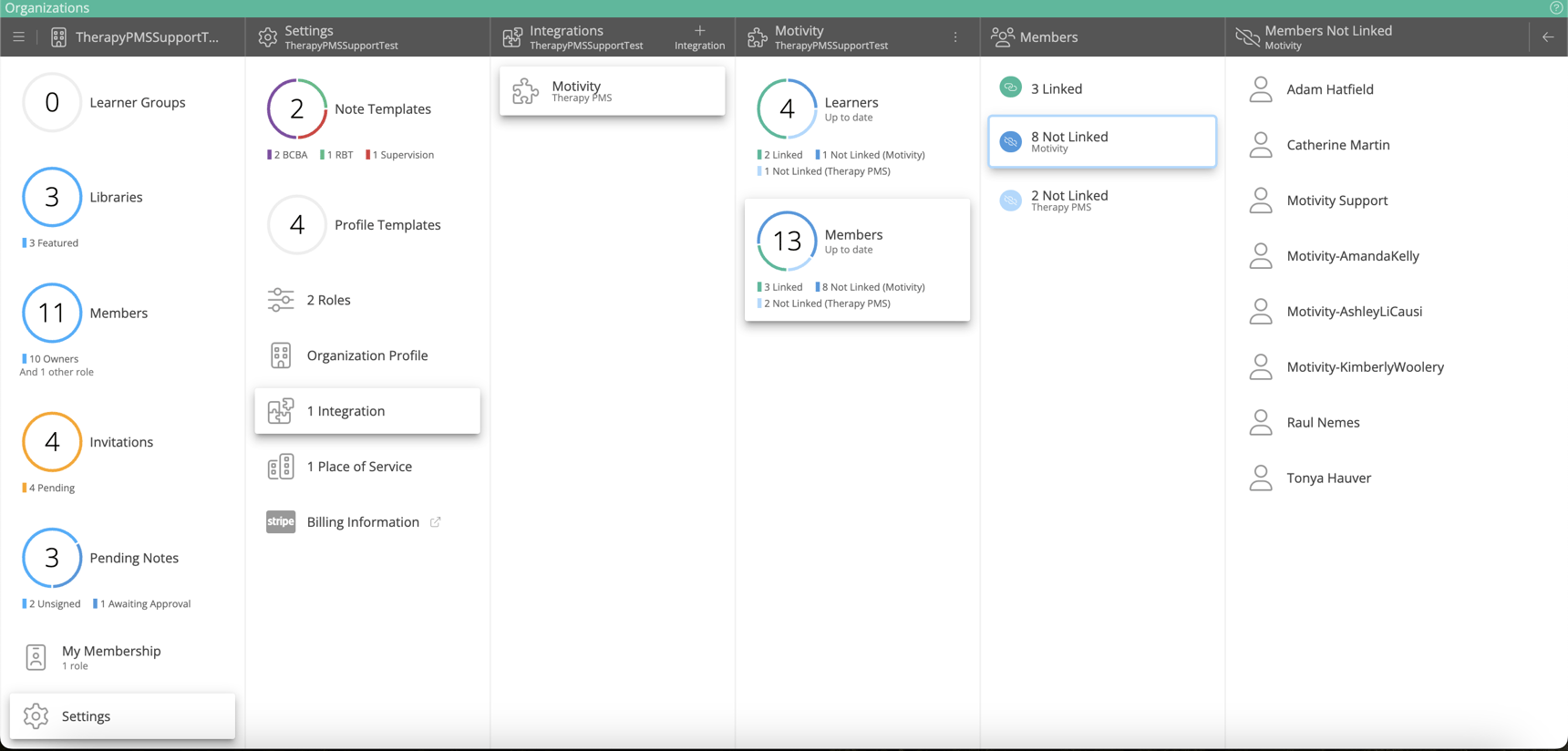Open Settings in the left sidebar

coord(122,716)
